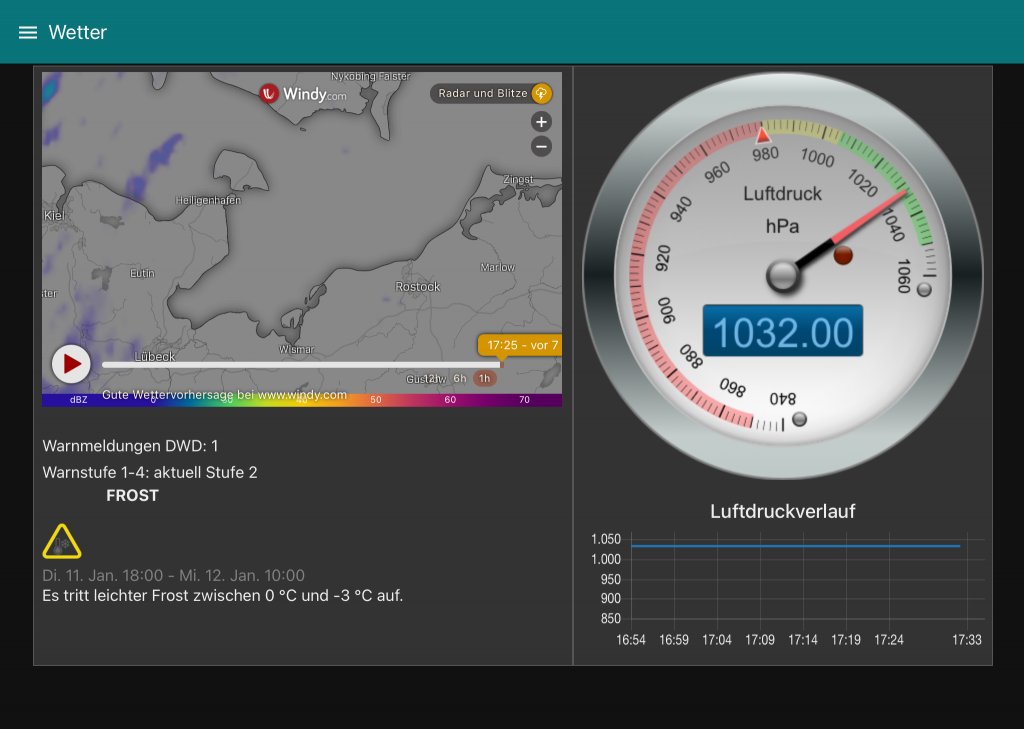Click the blue line in Luftdruckverlauf chart
Image resolution: width=1024 pixels, height=729 pixels.
click(795, 546)
